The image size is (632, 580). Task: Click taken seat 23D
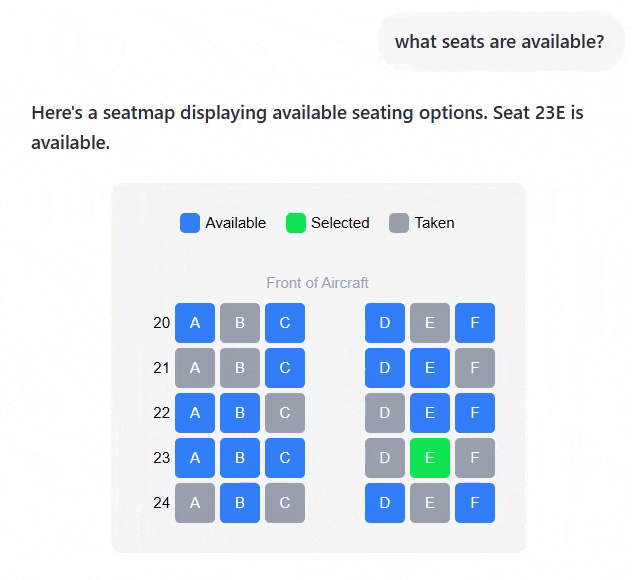point(385,458)
